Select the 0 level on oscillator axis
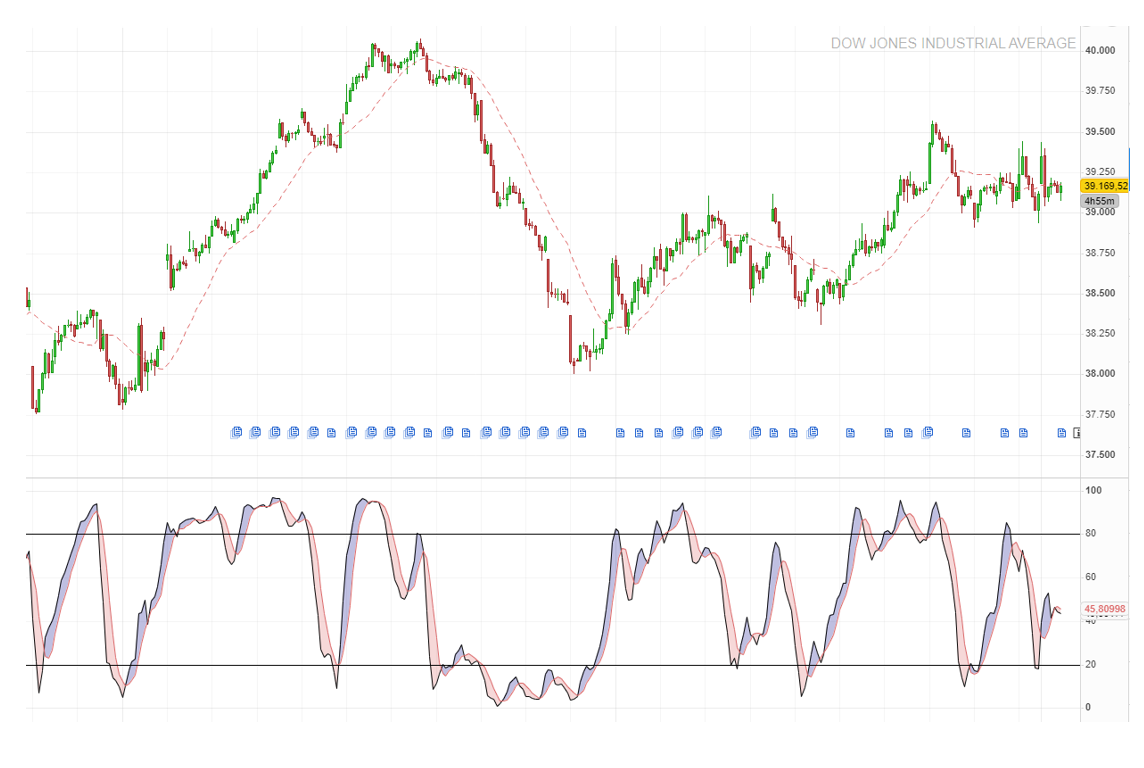This screenshot has width=1144, height=768. 1088,708
